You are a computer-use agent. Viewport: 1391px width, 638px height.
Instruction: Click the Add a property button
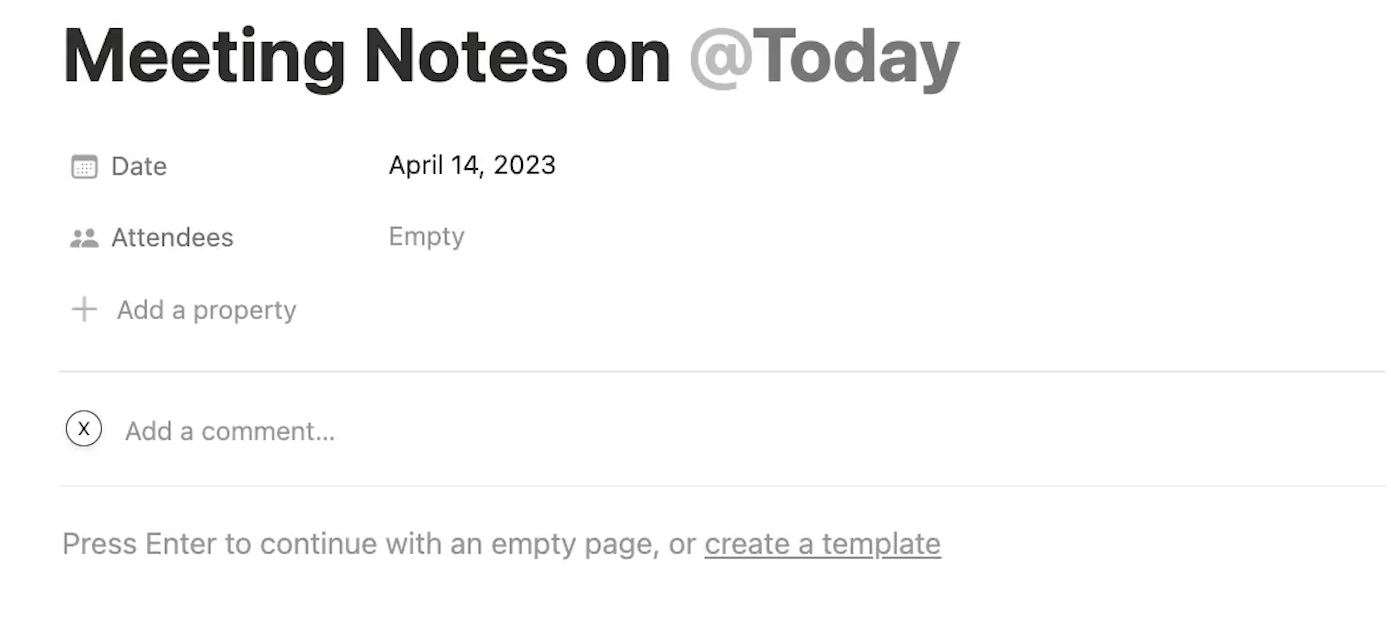click(184, 310)
